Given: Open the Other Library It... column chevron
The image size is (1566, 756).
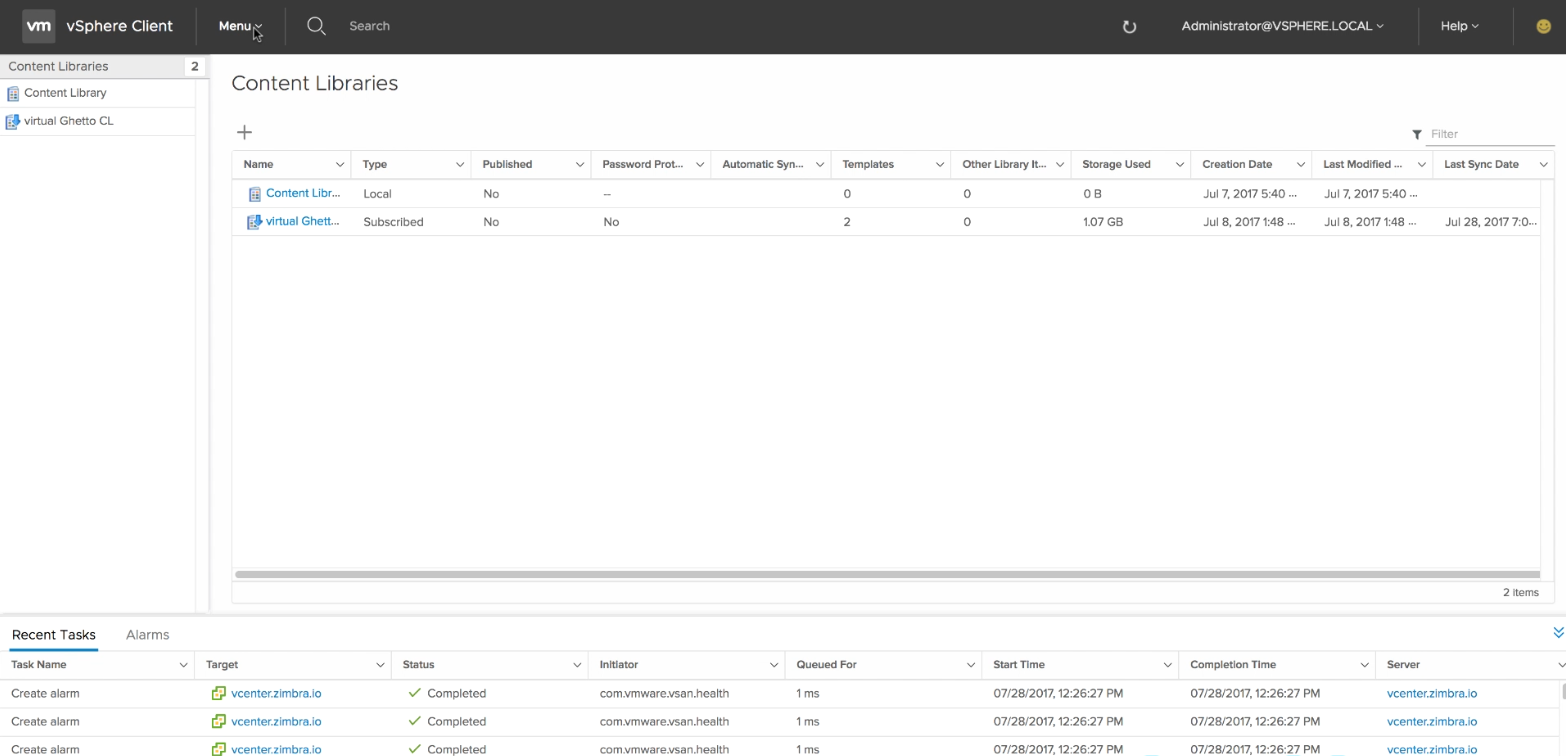Looking at the screenshot, I should [1060, 164].
